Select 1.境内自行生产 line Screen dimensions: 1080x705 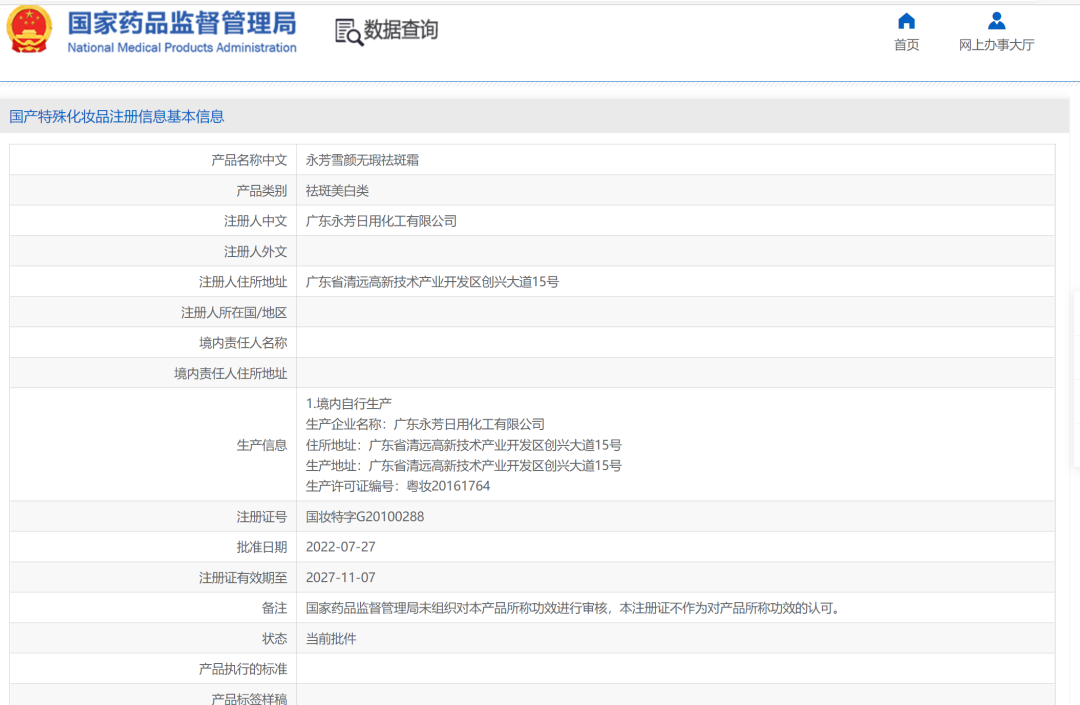[349, 403]
